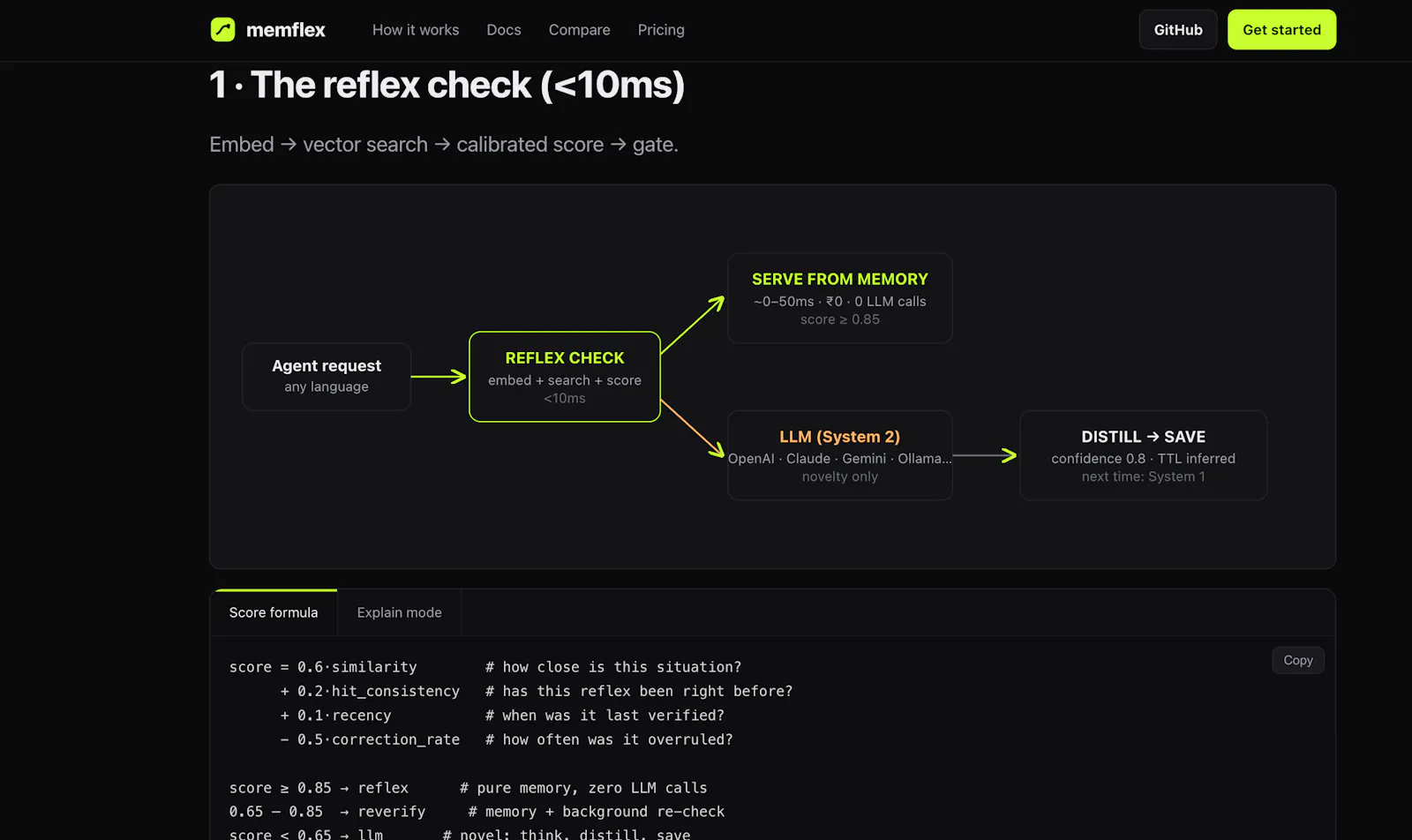Click the comment "# has this reflex been right before?"

coord(639,691)
